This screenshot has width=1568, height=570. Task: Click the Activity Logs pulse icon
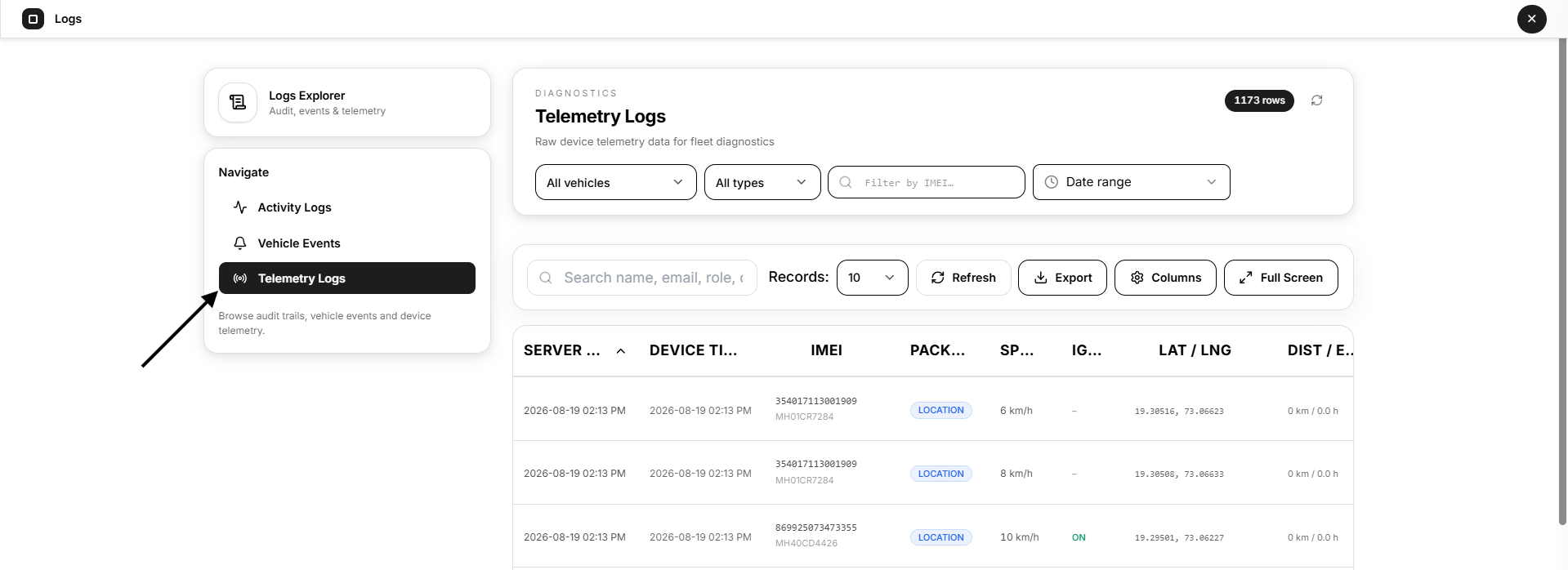coord(239,207)
